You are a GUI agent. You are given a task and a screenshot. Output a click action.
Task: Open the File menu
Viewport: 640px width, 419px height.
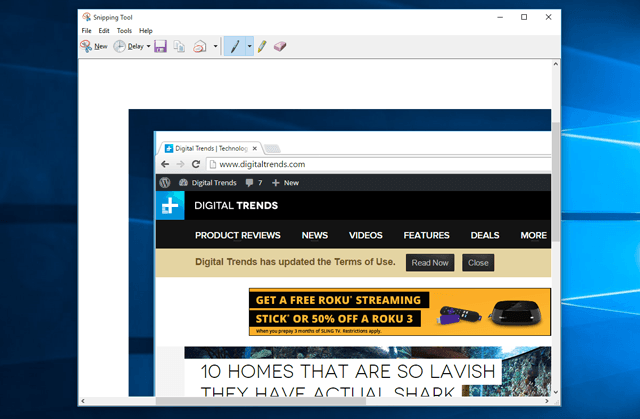87,31
